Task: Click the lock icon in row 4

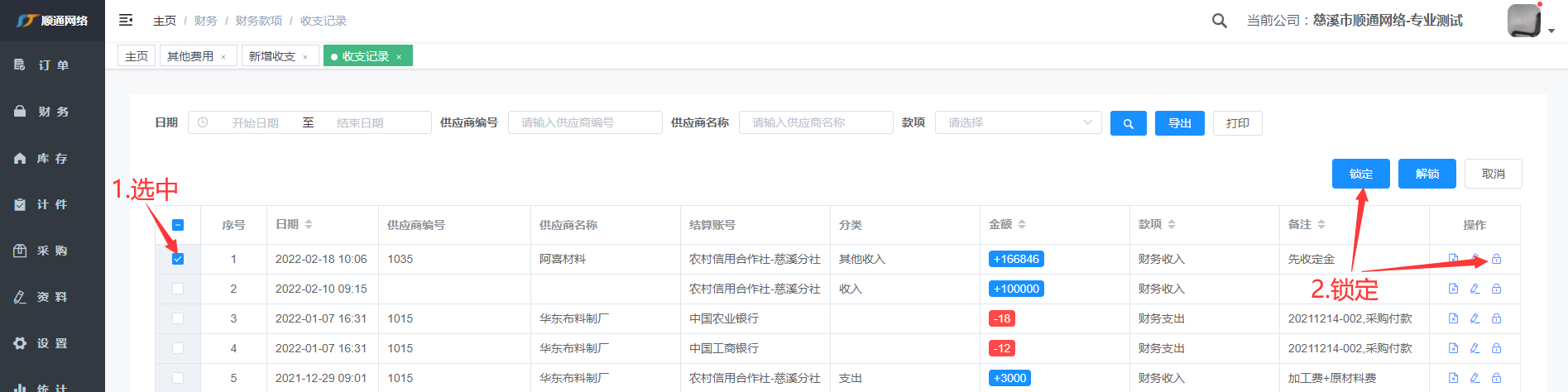Action: click(x=1496, y=348)
